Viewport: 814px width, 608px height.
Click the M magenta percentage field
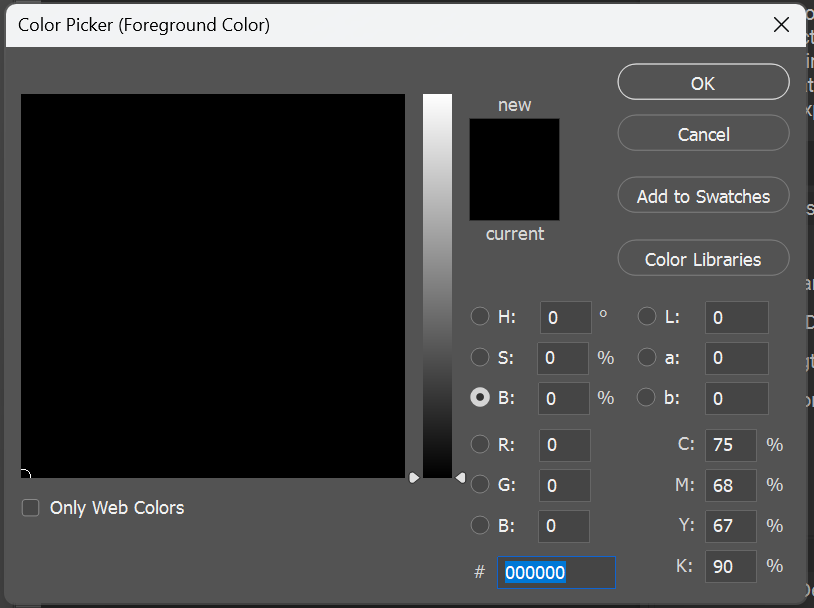tap(730, 485)
